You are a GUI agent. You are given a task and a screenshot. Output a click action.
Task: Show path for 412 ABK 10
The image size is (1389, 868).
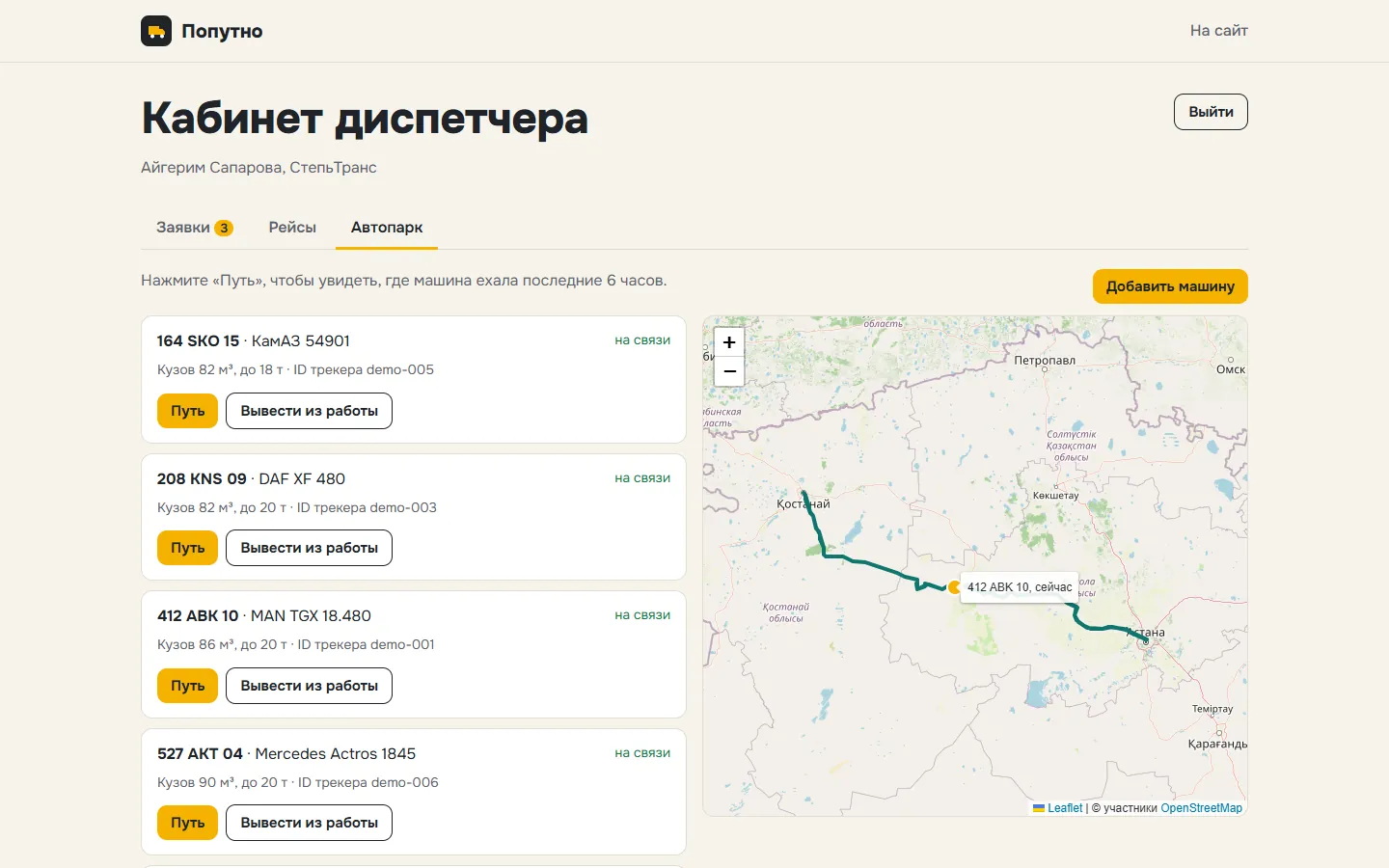(187, 686)
